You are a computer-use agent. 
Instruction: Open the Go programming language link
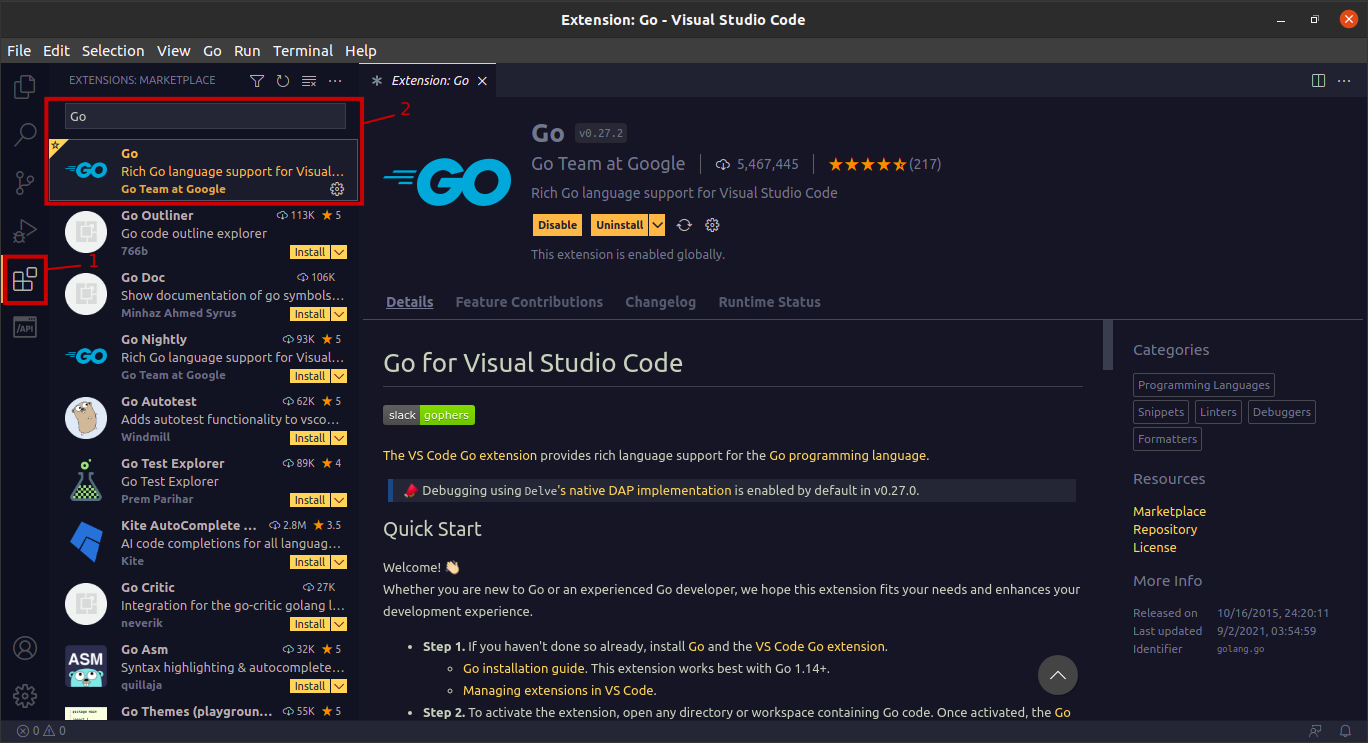coord(847,455)
